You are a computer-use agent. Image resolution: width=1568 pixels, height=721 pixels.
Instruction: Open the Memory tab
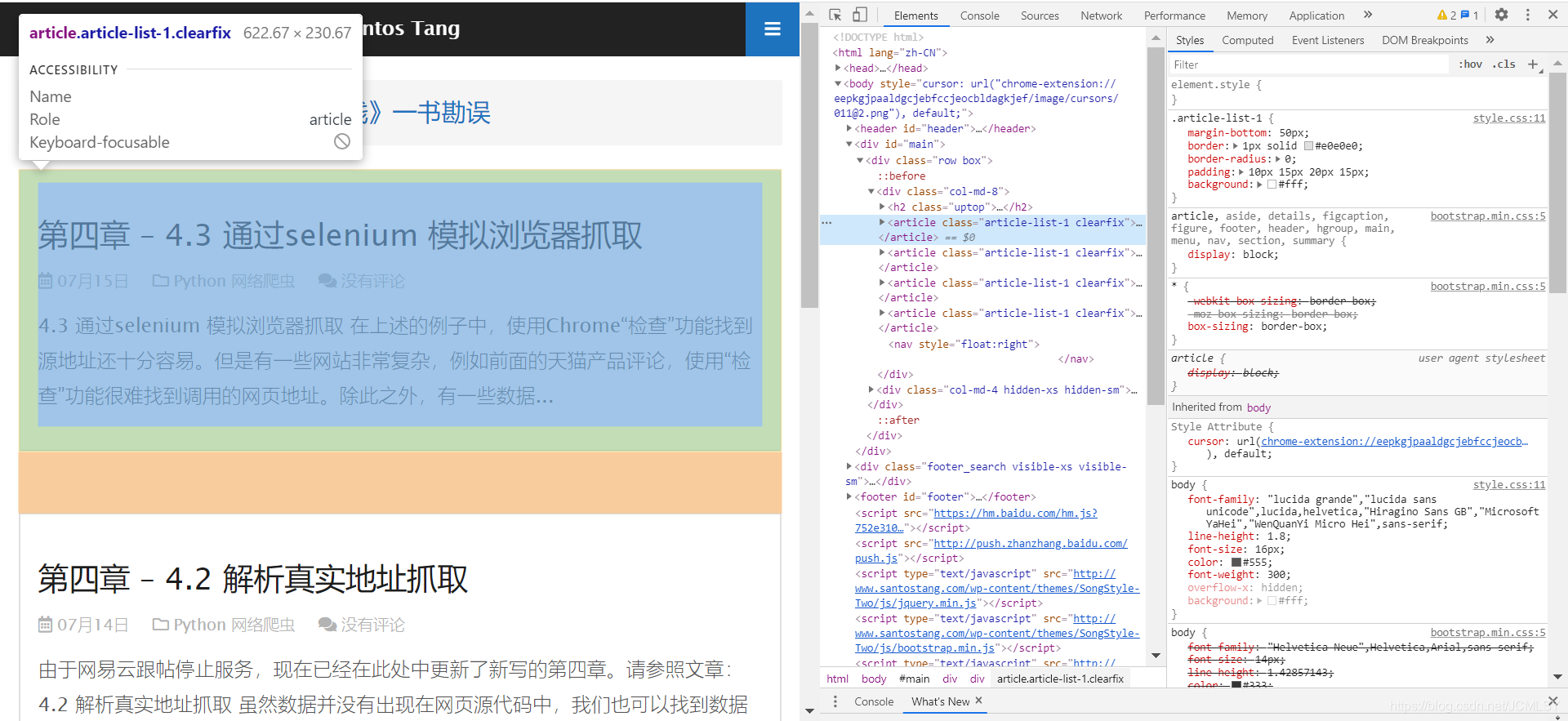click(x=1247, y=16)
